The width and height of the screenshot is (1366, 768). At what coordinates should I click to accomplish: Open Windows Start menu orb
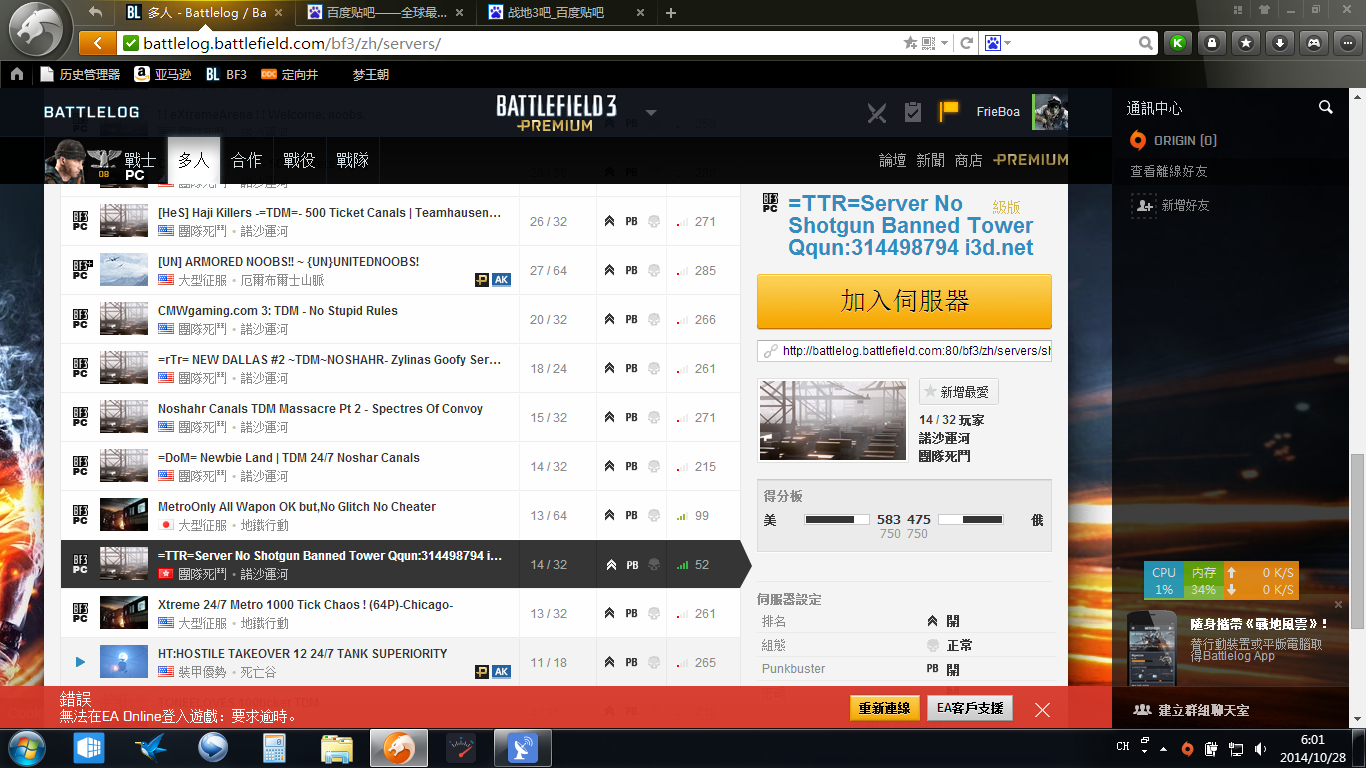pos(26,747)
